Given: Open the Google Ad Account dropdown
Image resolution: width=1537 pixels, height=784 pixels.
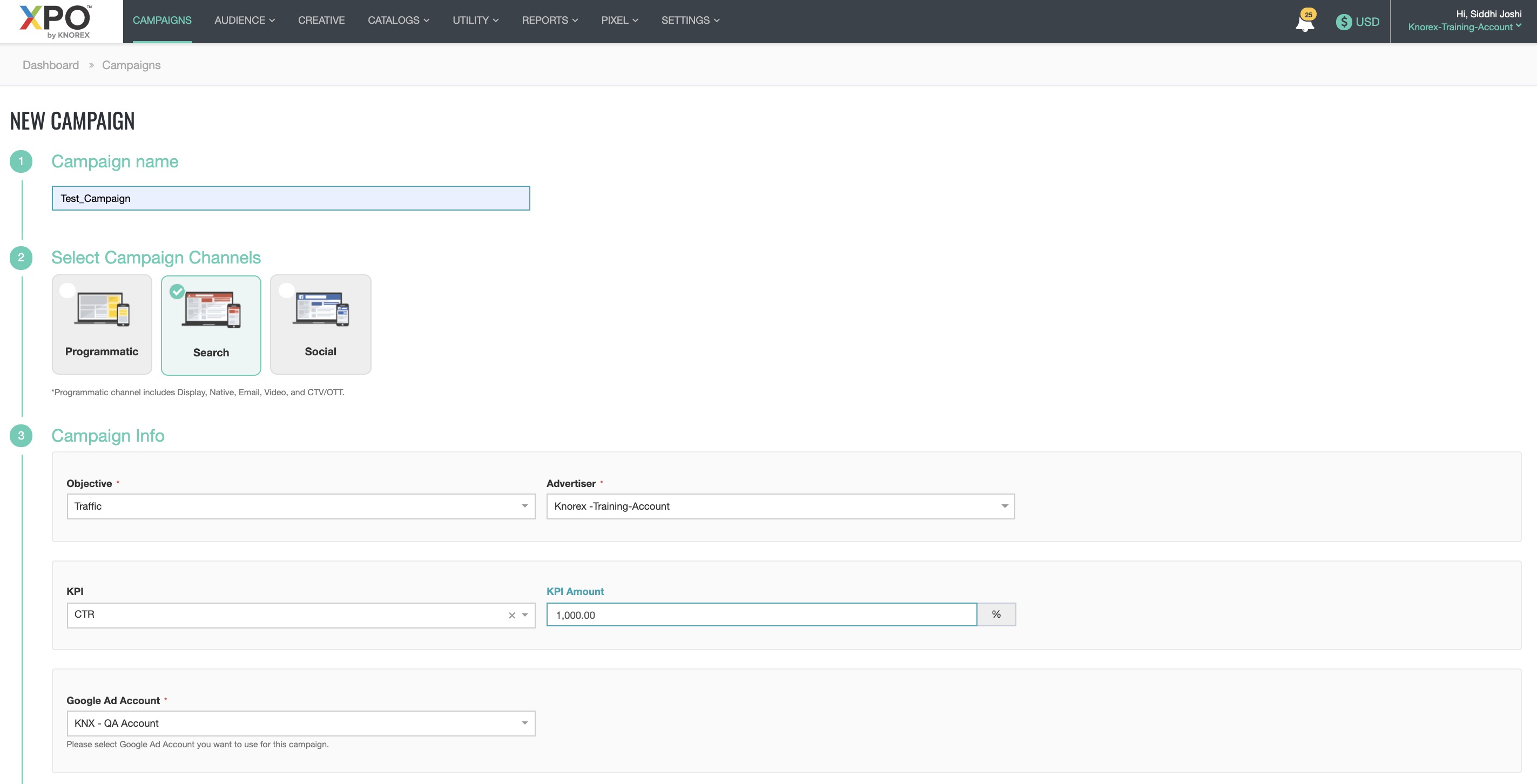Looking at the screenshot, I should (301, 723).
